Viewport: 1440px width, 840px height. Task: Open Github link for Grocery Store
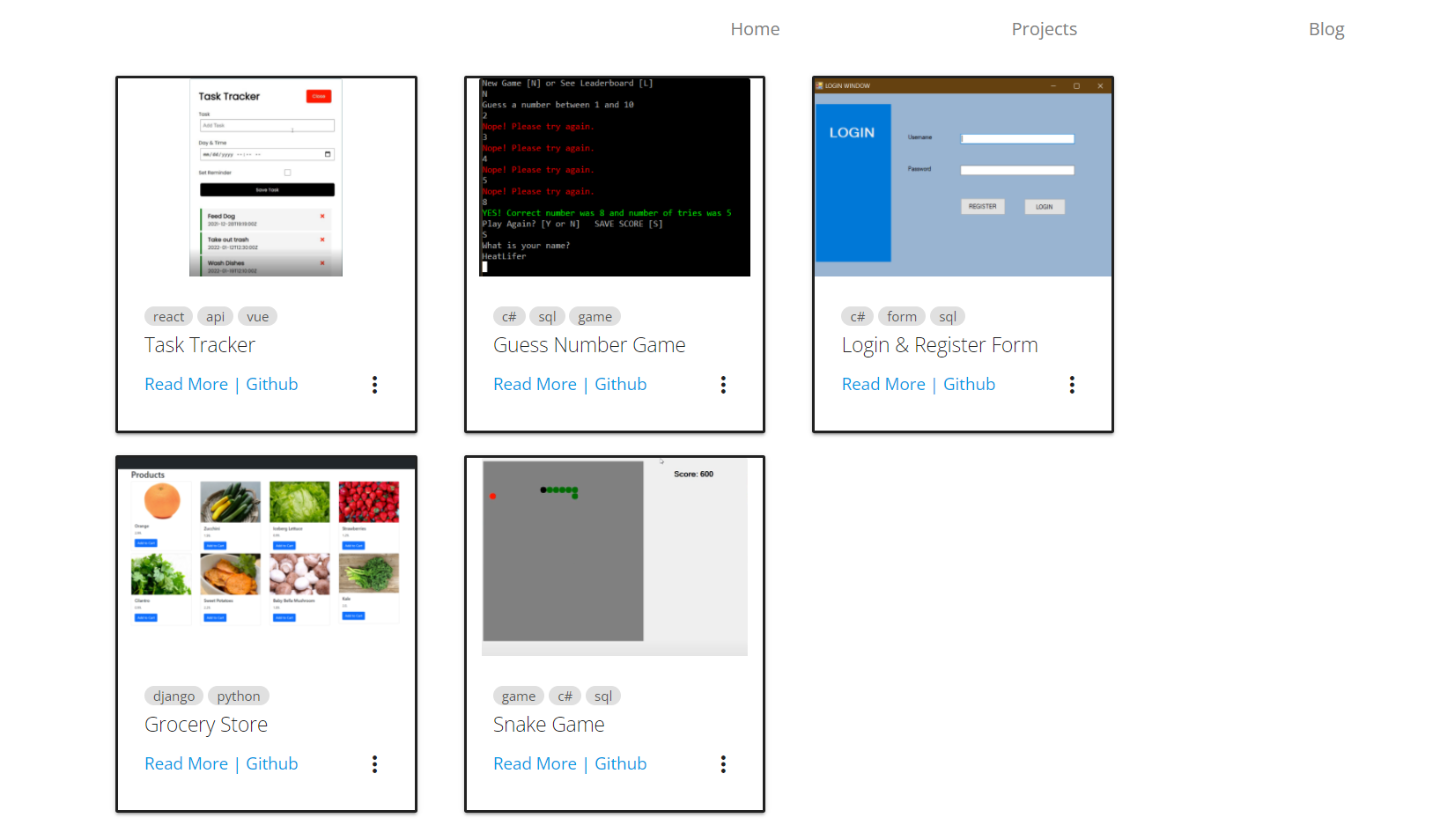271,763
